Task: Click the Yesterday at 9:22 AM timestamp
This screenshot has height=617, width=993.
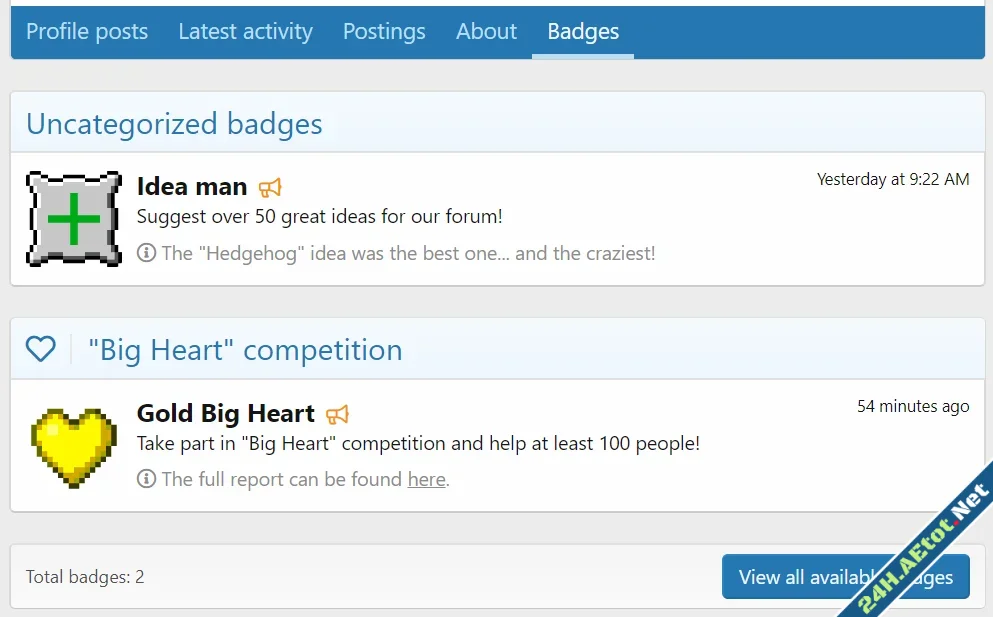Action: pyautogui.click(x=892, y=179)
